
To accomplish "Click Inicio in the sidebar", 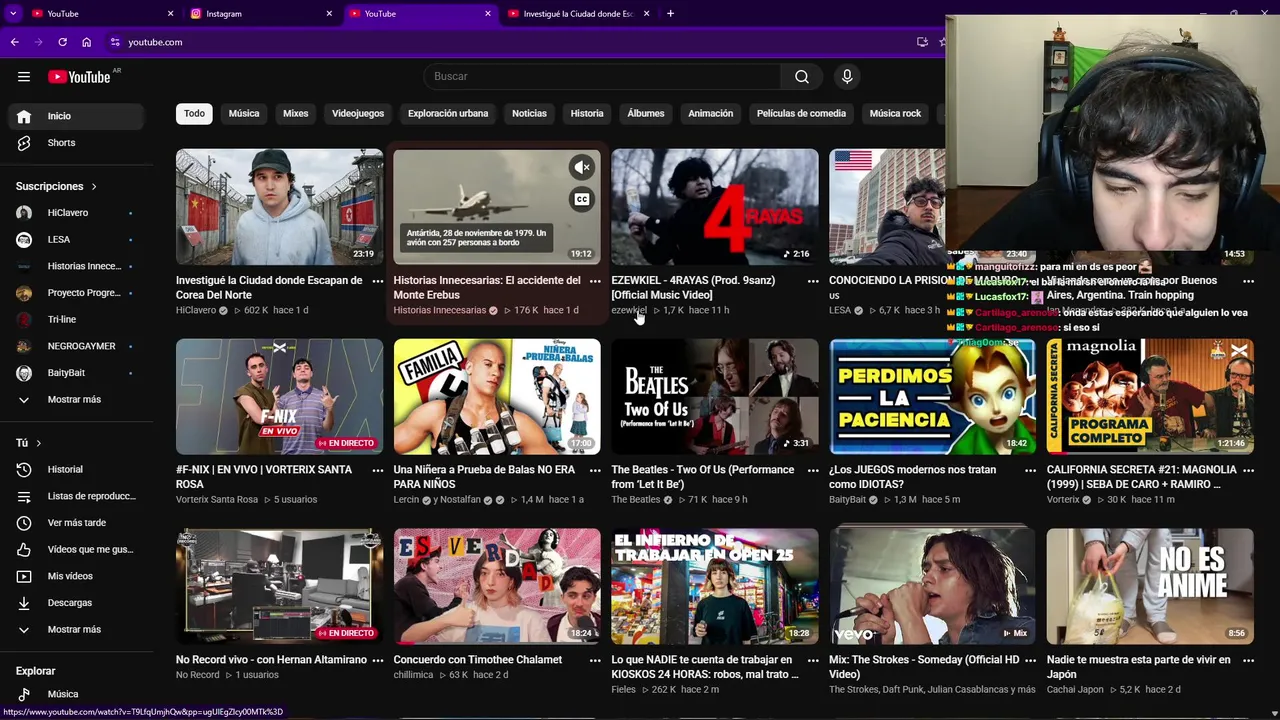I will (x=76, y=116).
